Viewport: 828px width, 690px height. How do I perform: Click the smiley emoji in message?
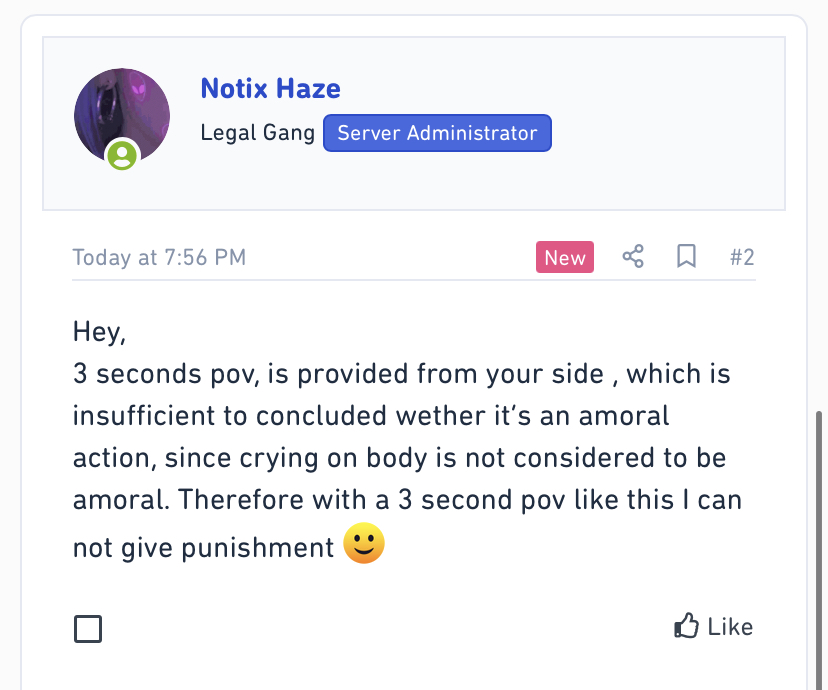pos(364,543)
